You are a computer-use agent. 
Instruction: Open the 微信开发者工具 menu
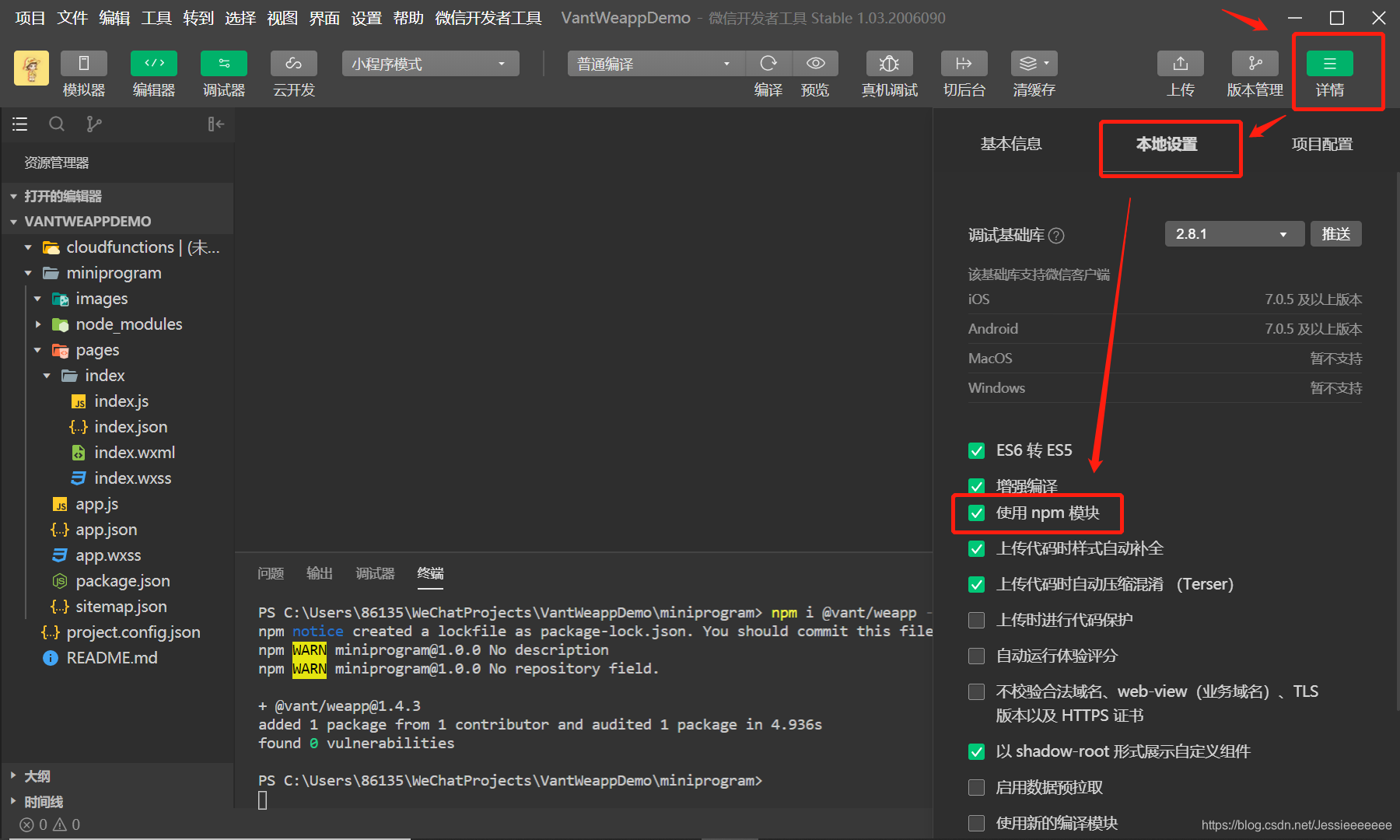tap(488, 18)
